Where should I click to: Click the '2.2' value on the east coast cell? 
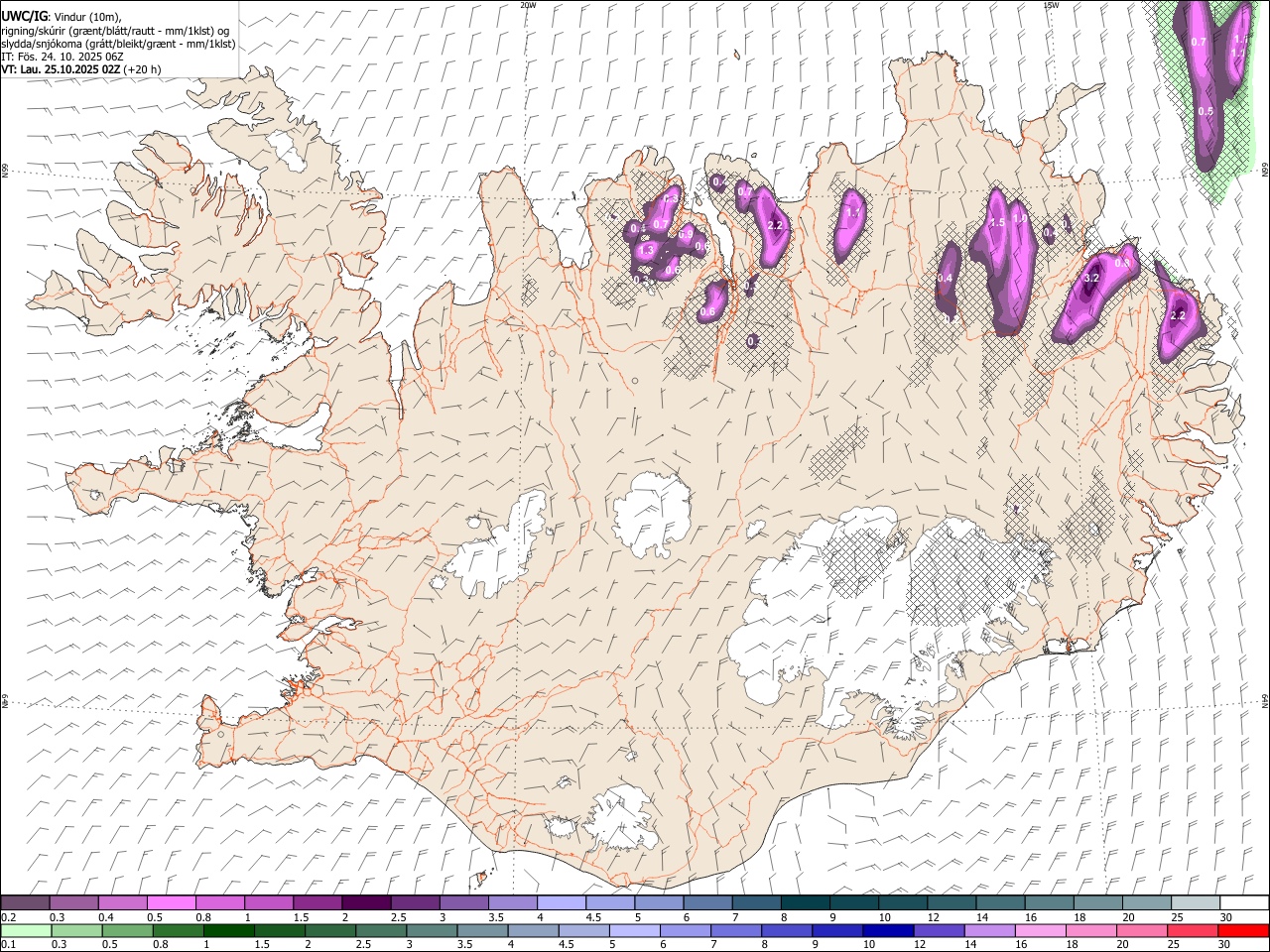1179,315
